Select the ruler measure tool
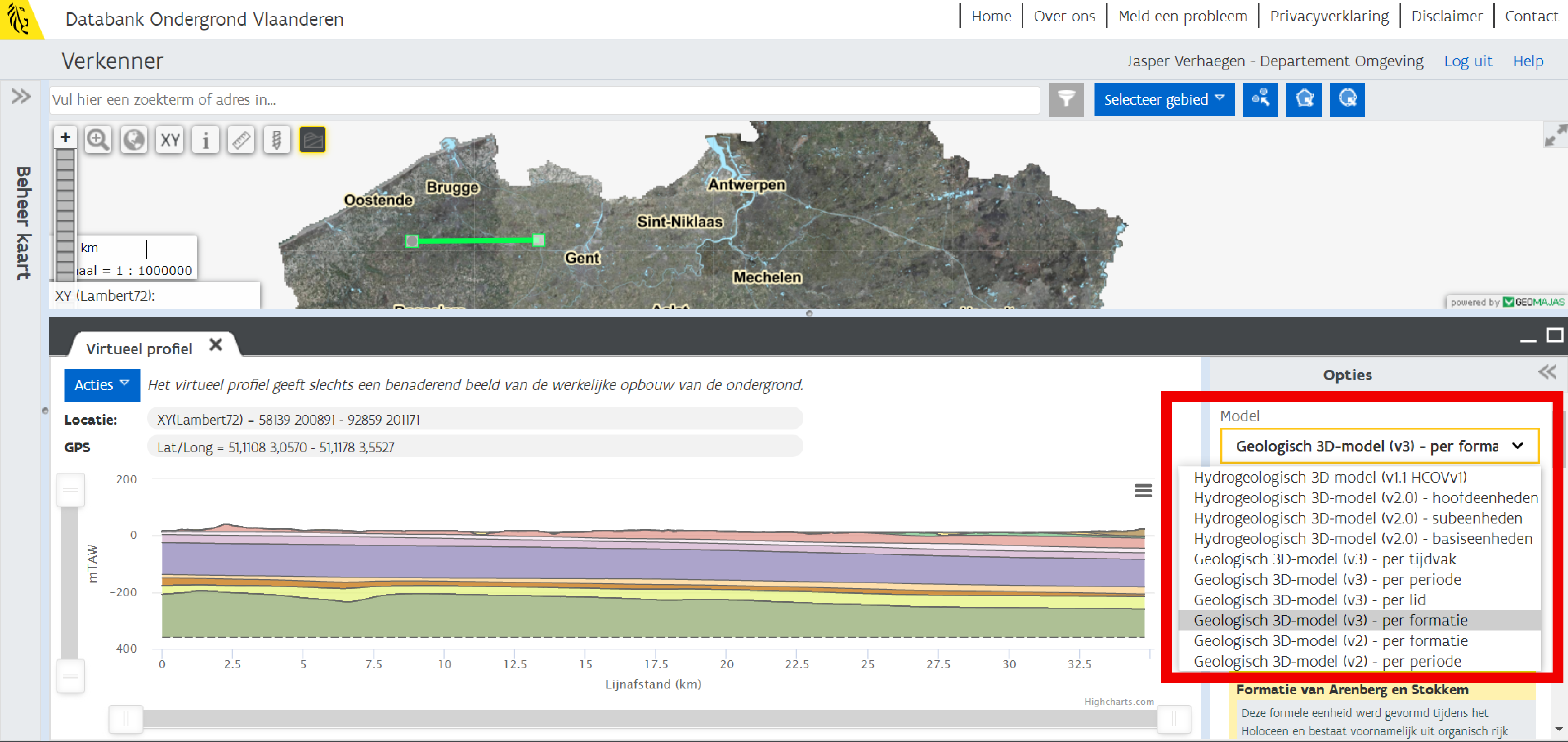 [x=241, y=140]
